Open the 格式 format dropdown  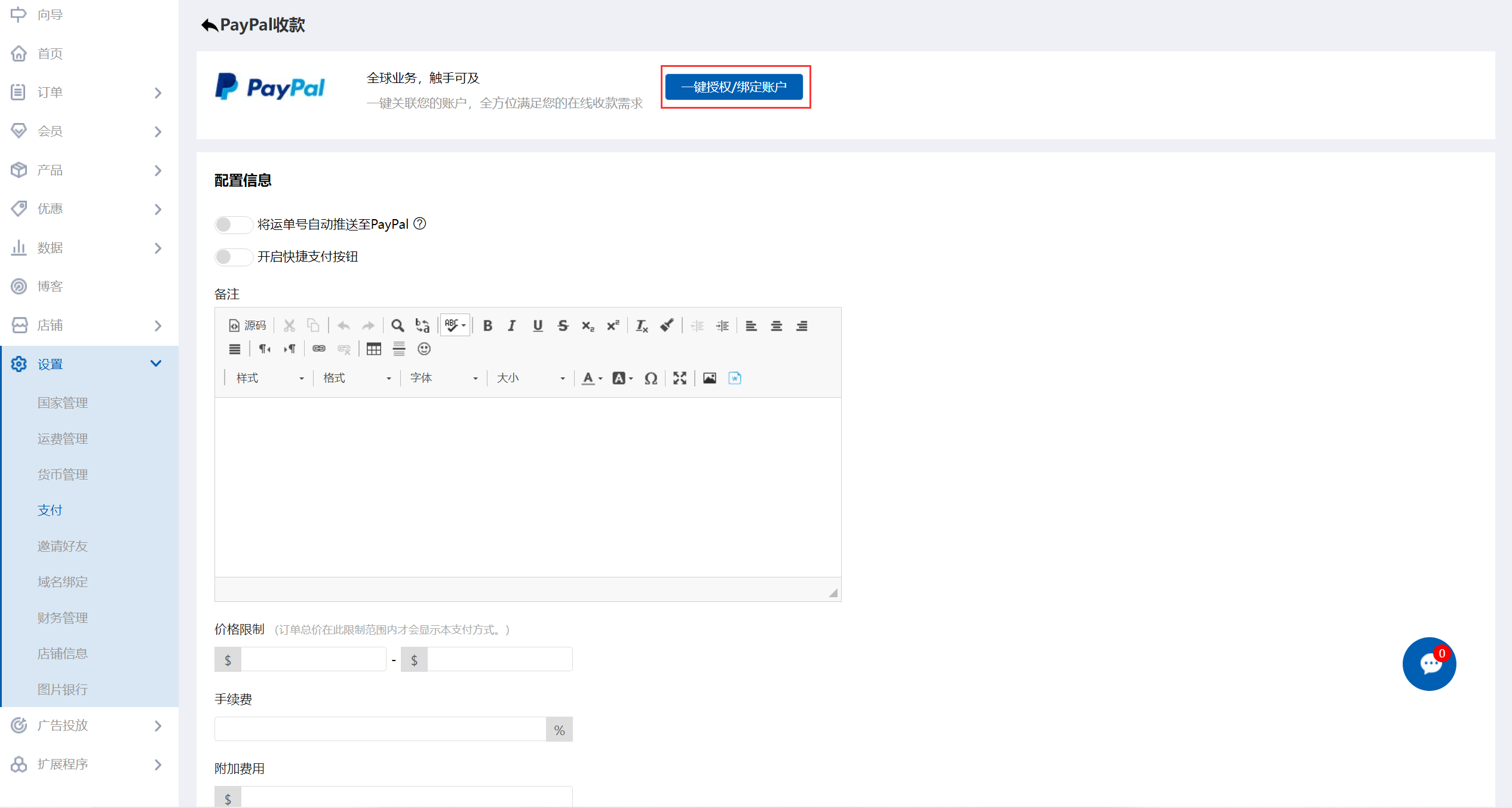(357, 378)
